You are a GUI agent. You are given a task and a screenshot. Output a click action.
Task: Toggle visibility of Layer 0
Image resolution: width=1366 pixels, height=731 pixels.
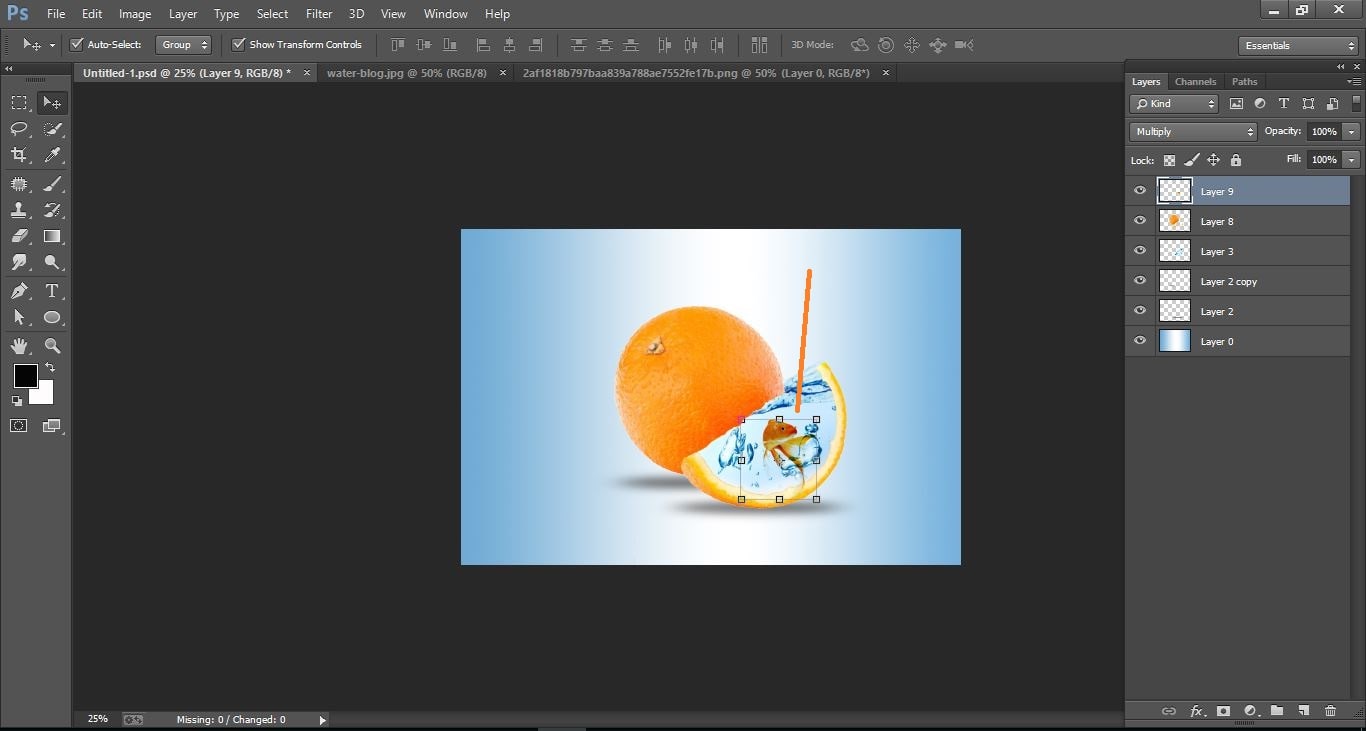tap(1139, 341)
